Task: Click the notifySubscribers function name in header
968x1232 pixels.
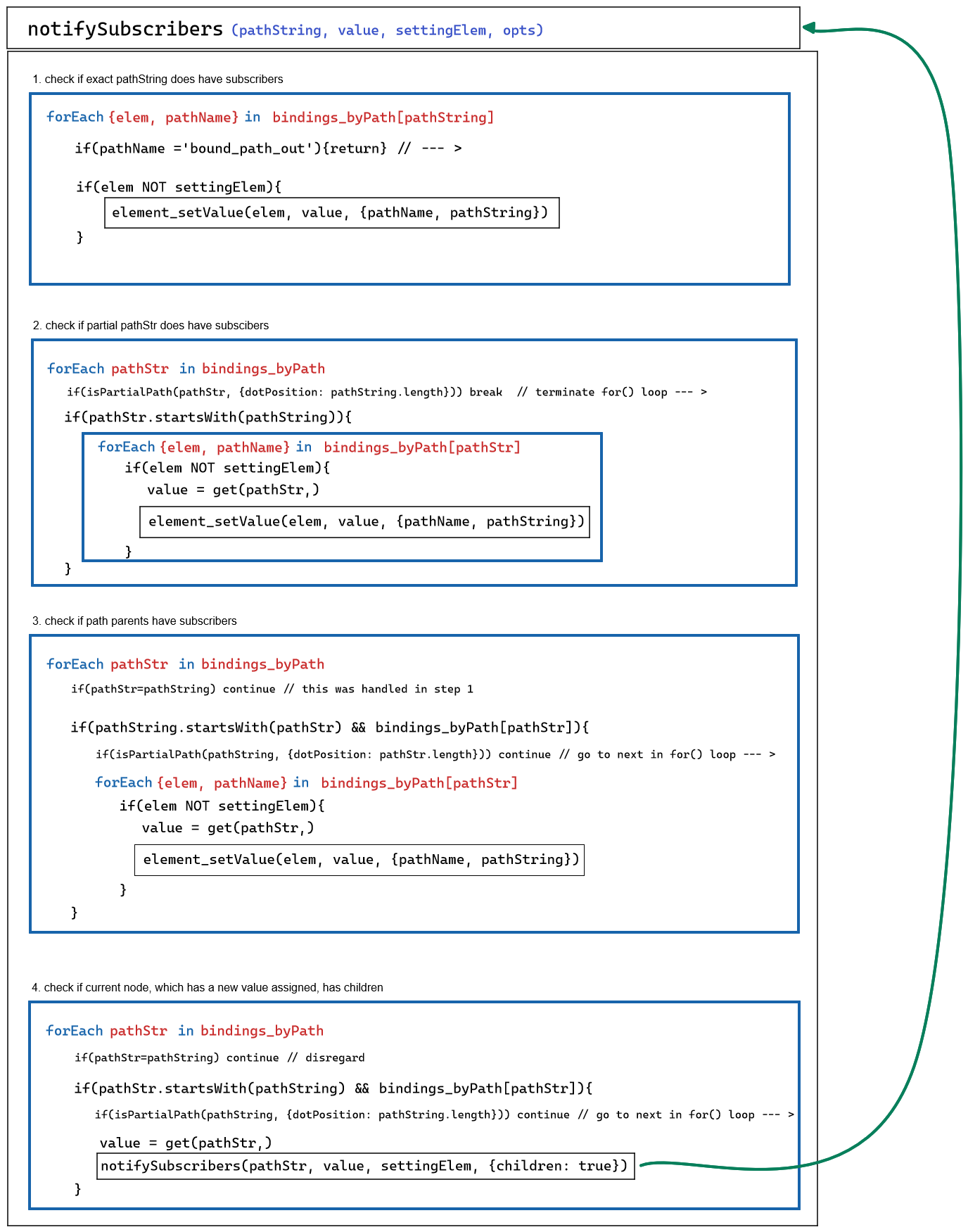Action: pyautogui.click(x=125, y=29)
